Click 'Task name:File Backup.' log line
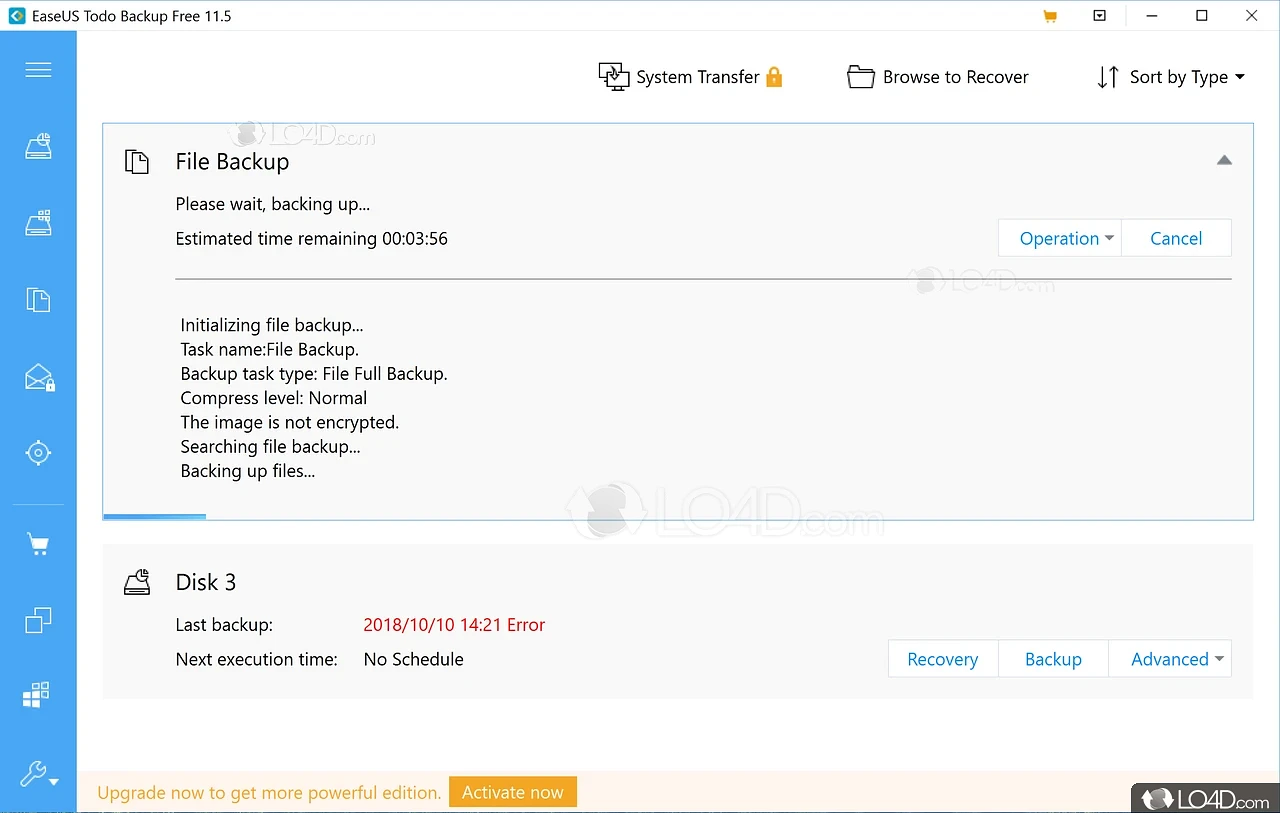The image size is (1280, 813). pyautogui.click(x=270, y=349)
